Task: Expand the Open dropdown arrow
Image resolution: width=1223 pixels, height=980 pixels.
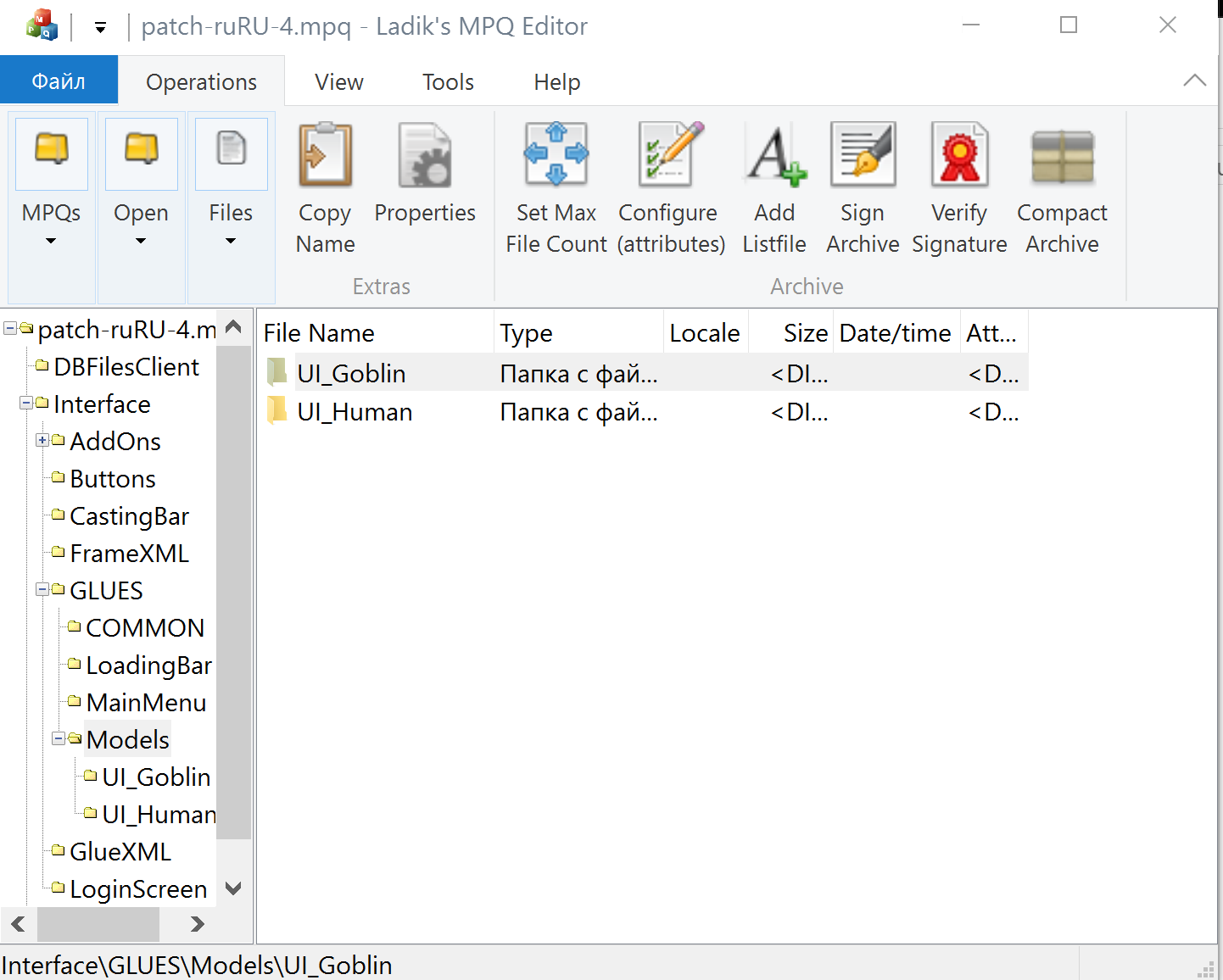Action: click(x=141, y=241)
